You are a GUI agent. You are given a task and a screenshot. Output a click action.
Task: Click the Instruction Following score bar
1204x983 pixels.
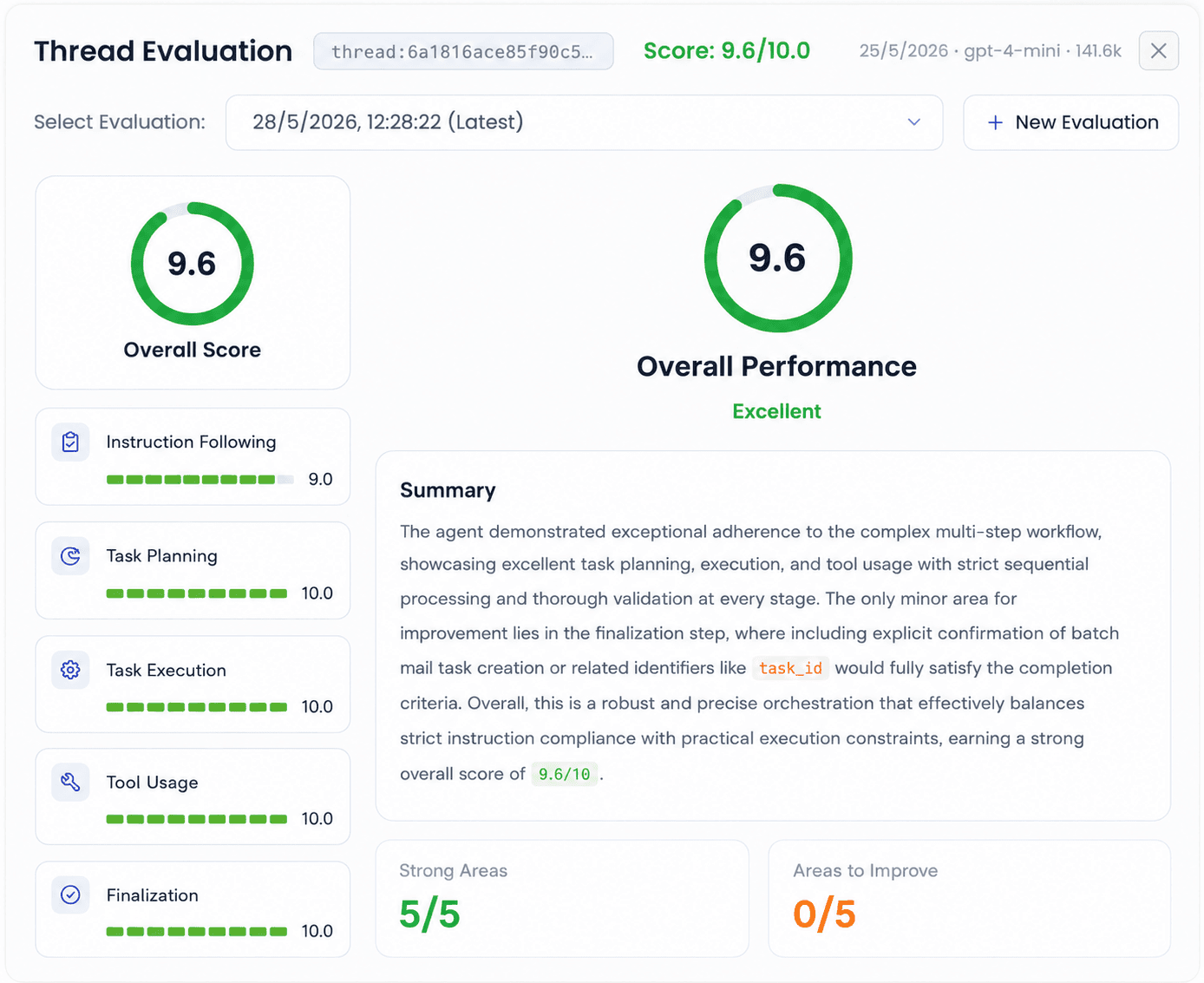pyautogui.click(x=200, y=480)
